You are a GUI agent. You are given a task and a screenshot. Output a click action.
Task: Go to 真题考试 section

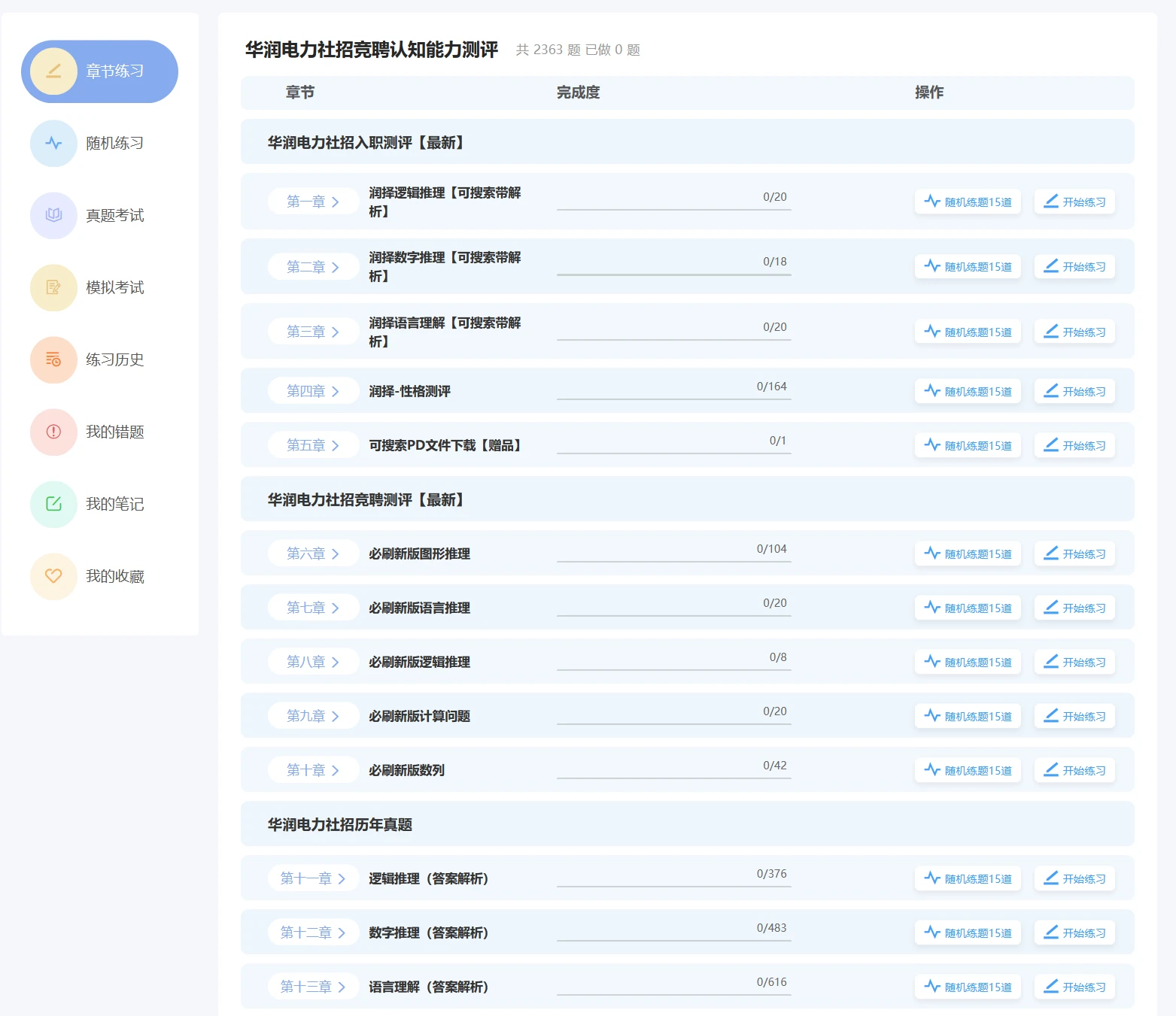(99, 215)
